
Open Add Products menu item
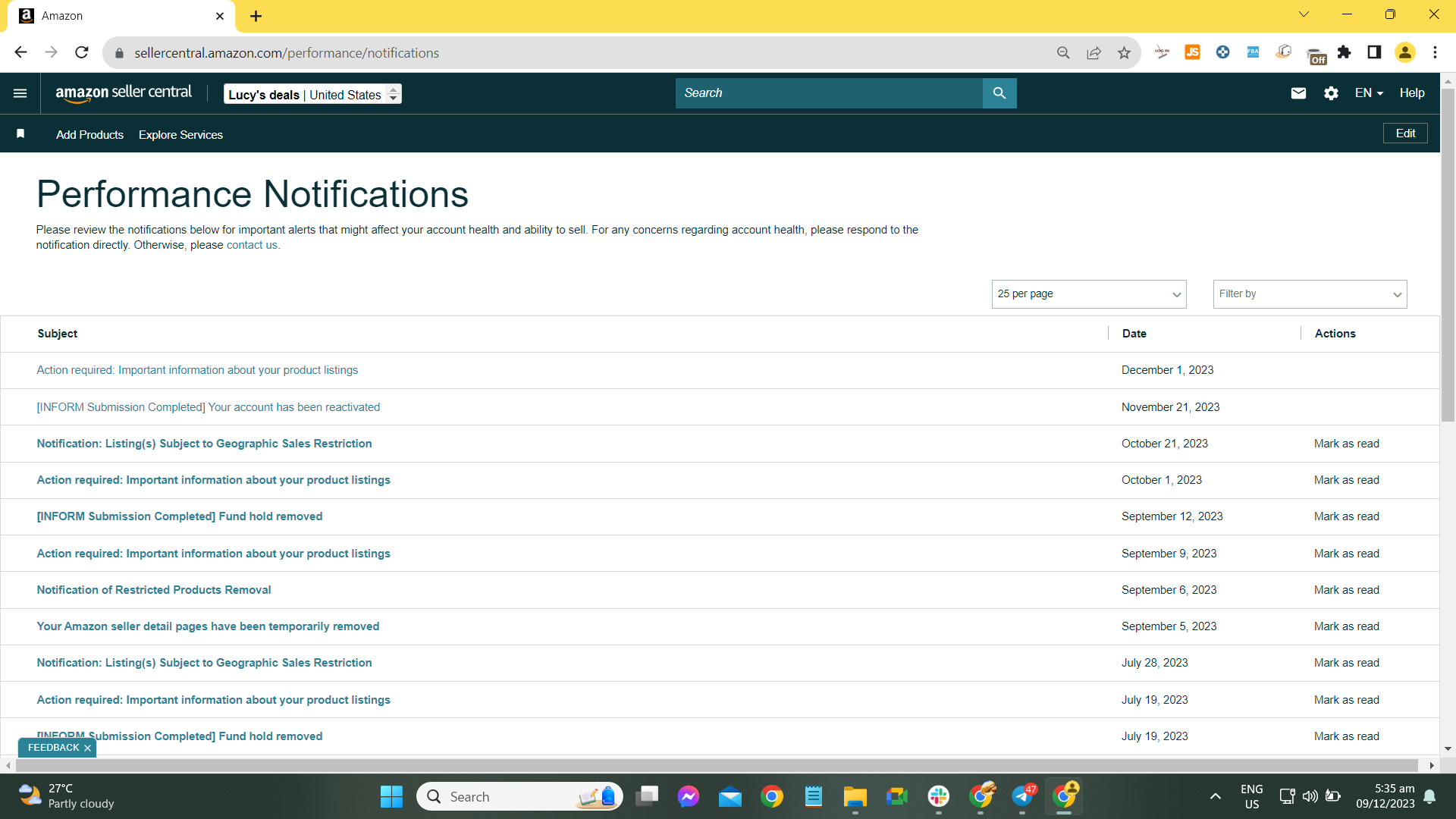pos(89,134)
